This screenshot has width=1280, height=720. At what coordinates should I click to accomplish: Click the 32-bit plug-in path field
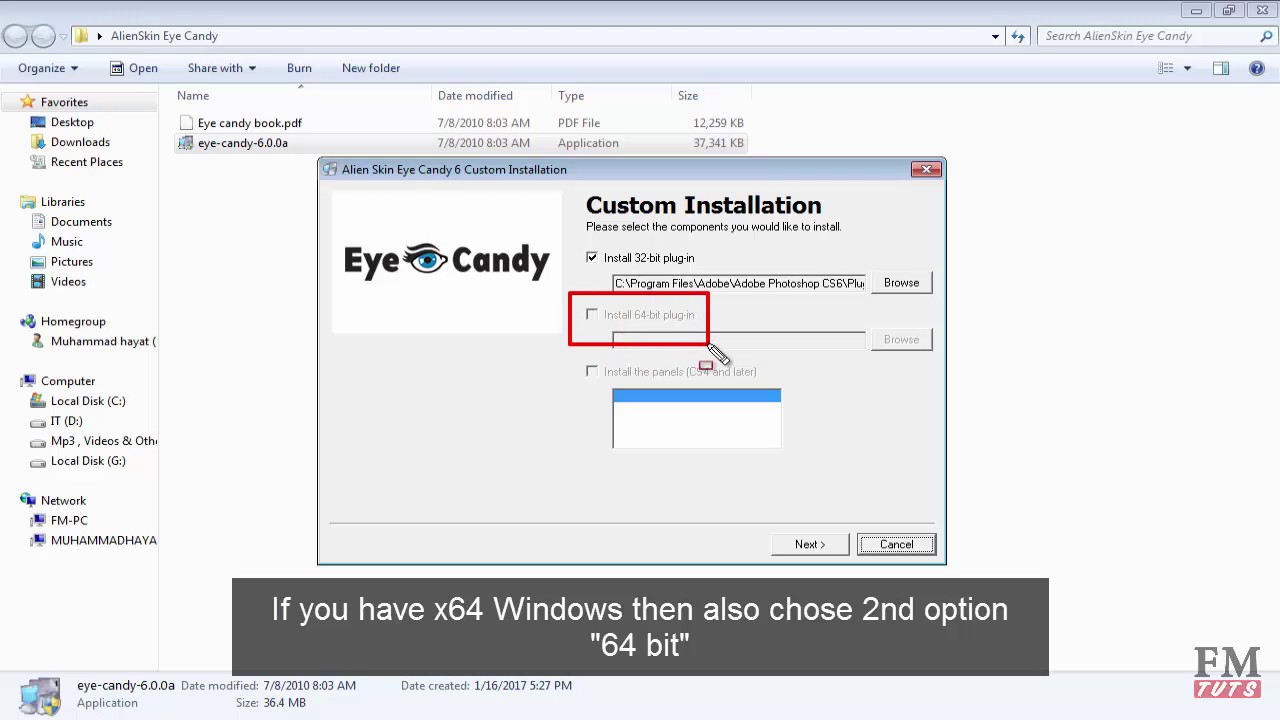coord(739,283)
